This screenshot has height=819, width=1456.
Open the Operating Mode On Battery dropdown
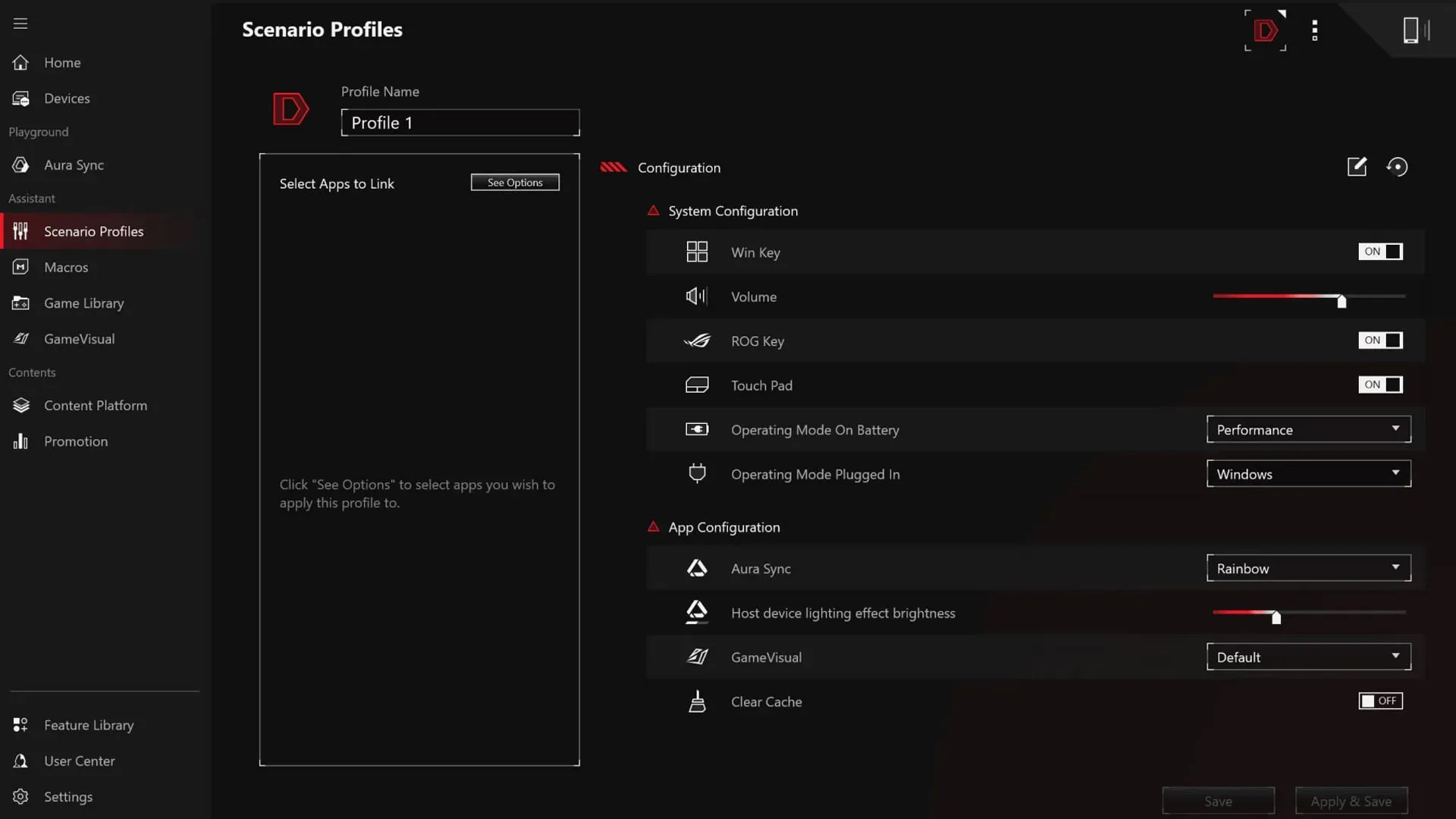[x=1308, y=429]
